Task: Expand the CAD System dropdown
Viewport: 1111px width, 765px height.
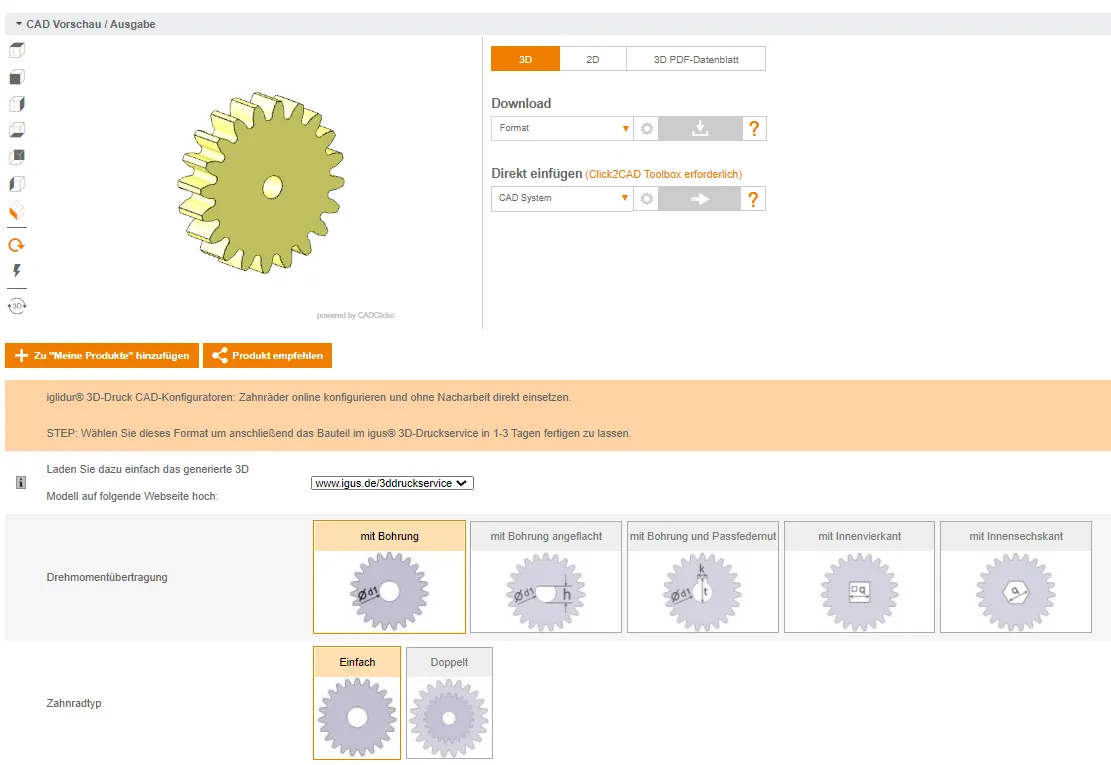Action: (x=562, y=198)
